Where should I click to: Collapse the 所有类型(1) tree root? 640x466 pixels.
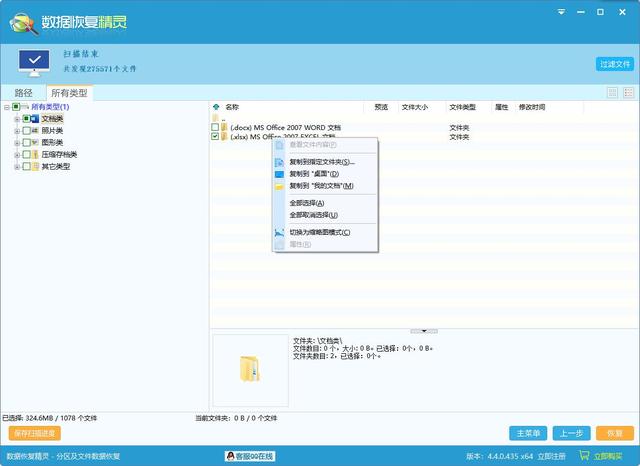7,107
